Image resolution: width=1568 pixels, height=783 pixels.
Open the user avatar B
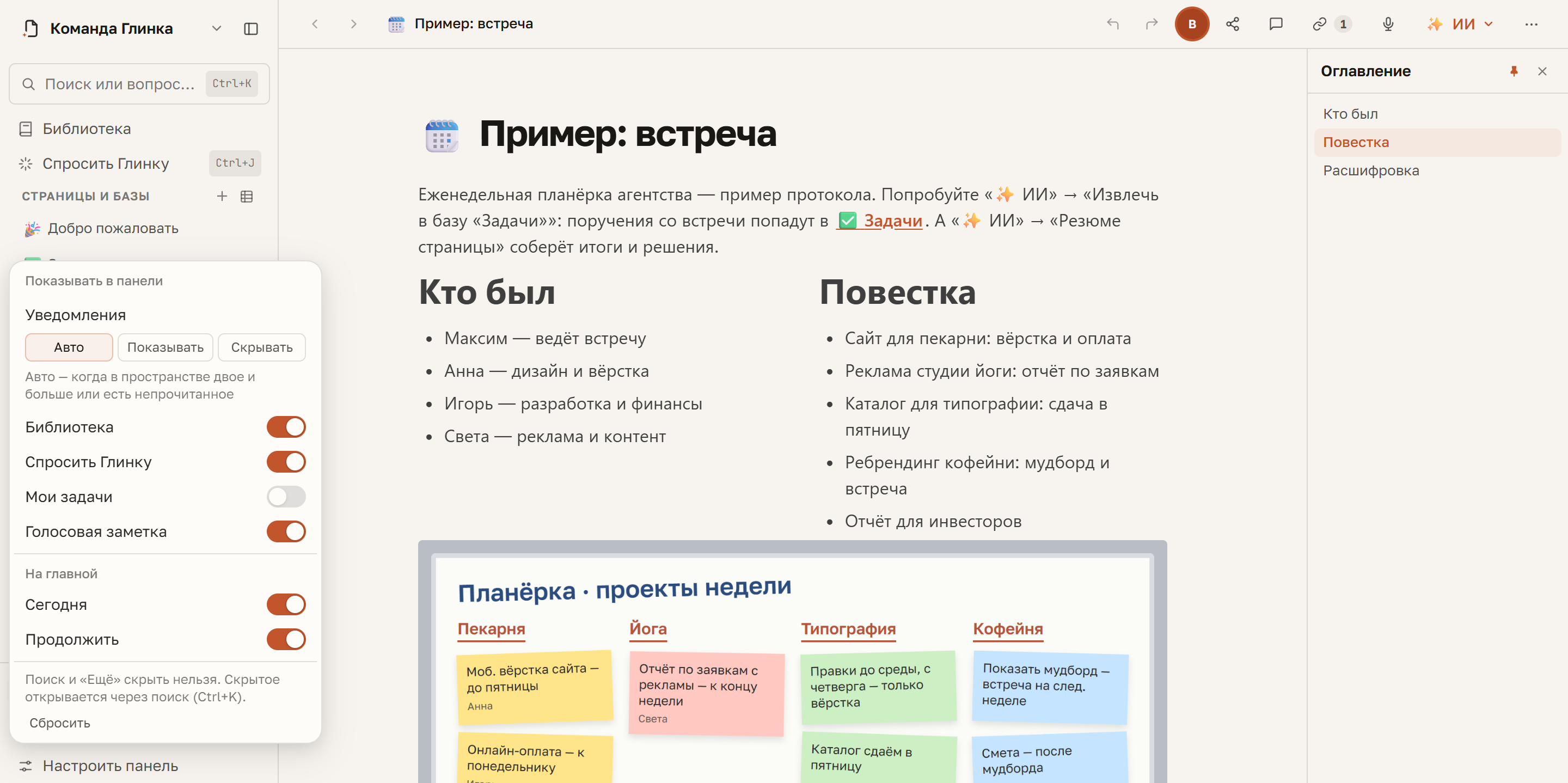[x=1191, y=25]
